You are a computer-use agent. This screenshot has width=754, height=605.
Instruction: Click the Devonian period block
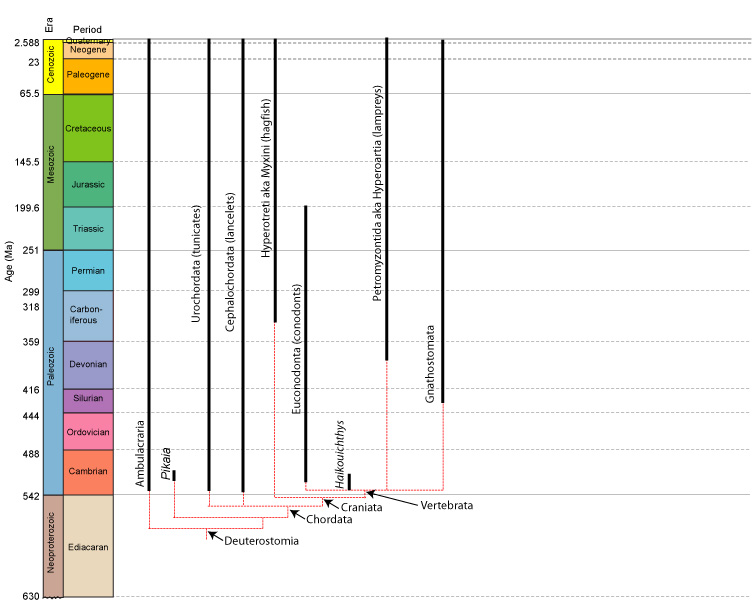pos(88,365)
